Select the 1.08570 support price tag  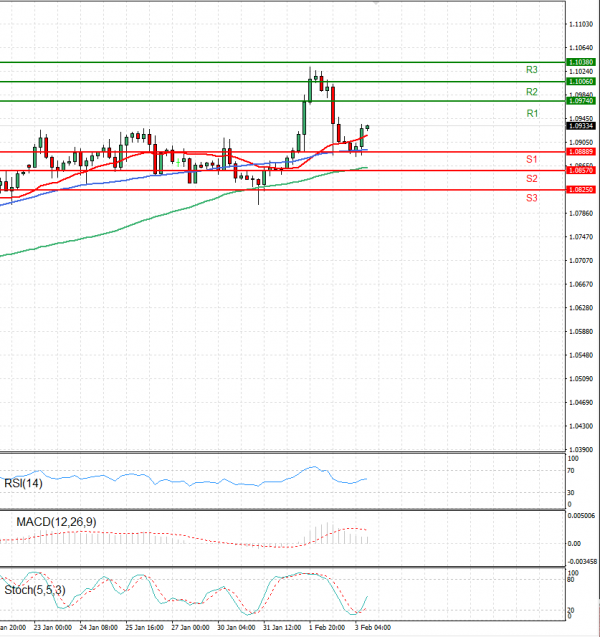(x=581, y=170)
